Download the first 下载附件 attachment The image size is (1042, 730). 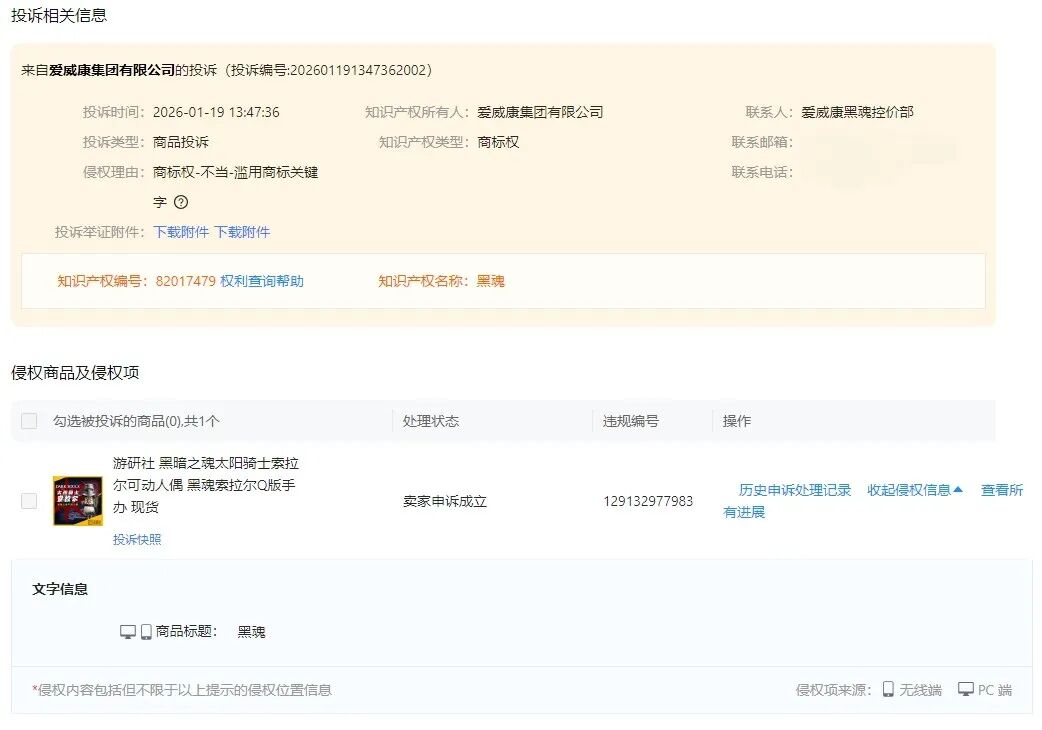pos(181,232)
